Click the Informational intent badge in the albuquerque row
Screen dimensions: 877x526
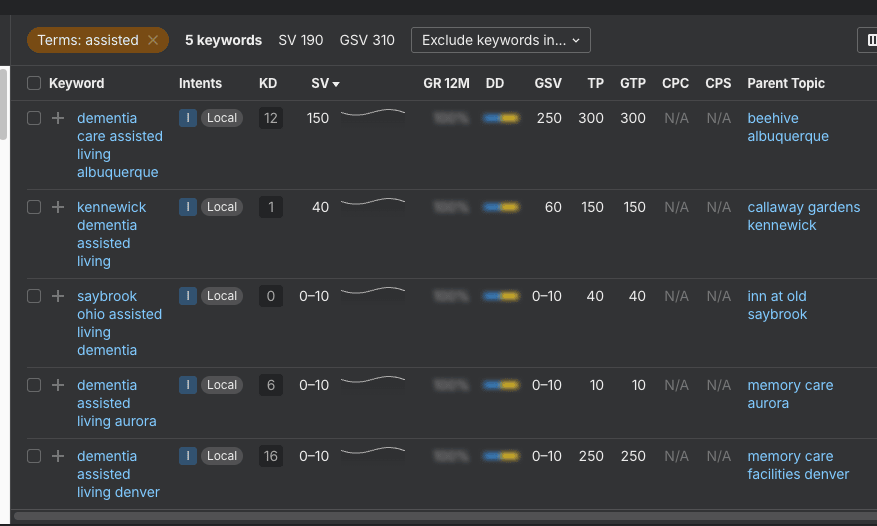click(x=188, y=118)
